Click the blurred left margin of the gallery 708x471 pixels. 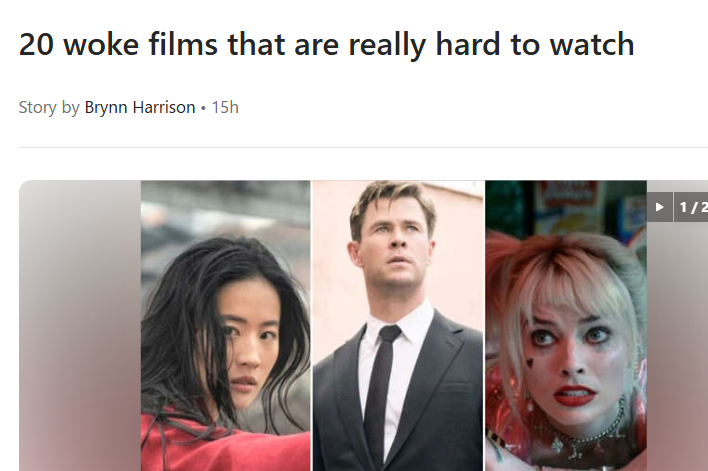click(80, 326)
